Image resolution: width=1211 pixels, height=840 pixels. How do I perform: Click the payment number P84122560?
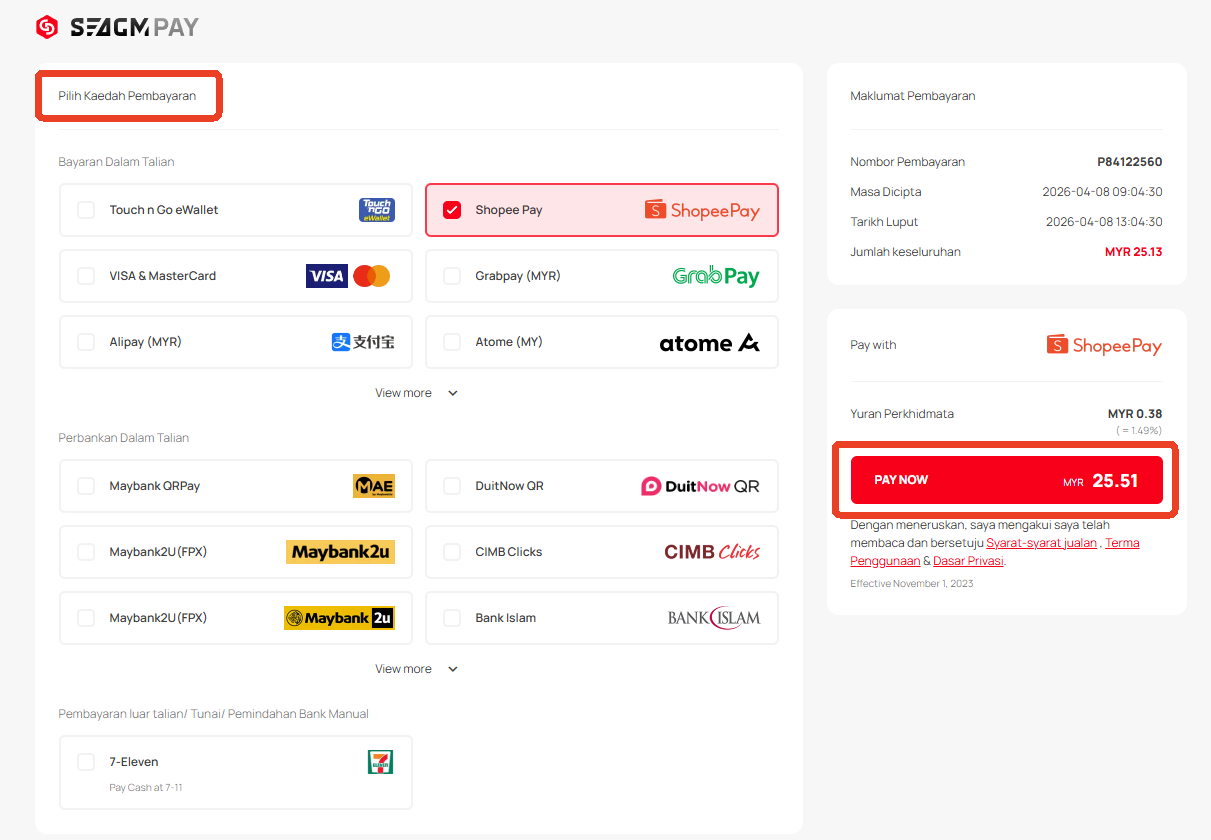point(1129,162)
